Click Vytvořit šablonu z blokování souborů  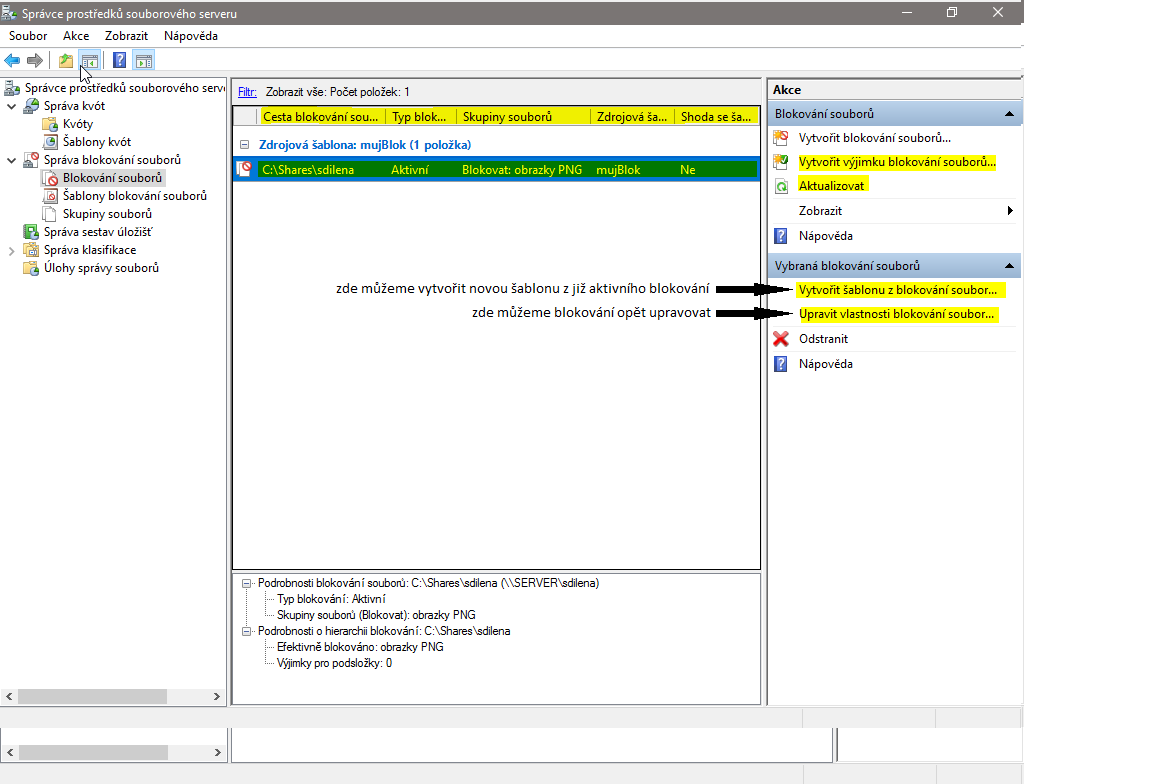point(897,290)
